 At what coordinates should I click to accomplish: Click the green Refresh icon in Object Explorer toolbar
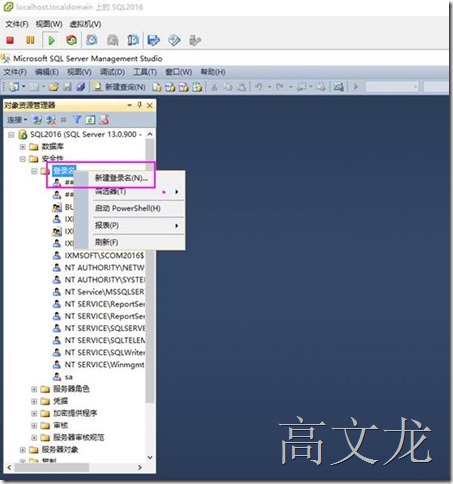(x=90, y=120)
